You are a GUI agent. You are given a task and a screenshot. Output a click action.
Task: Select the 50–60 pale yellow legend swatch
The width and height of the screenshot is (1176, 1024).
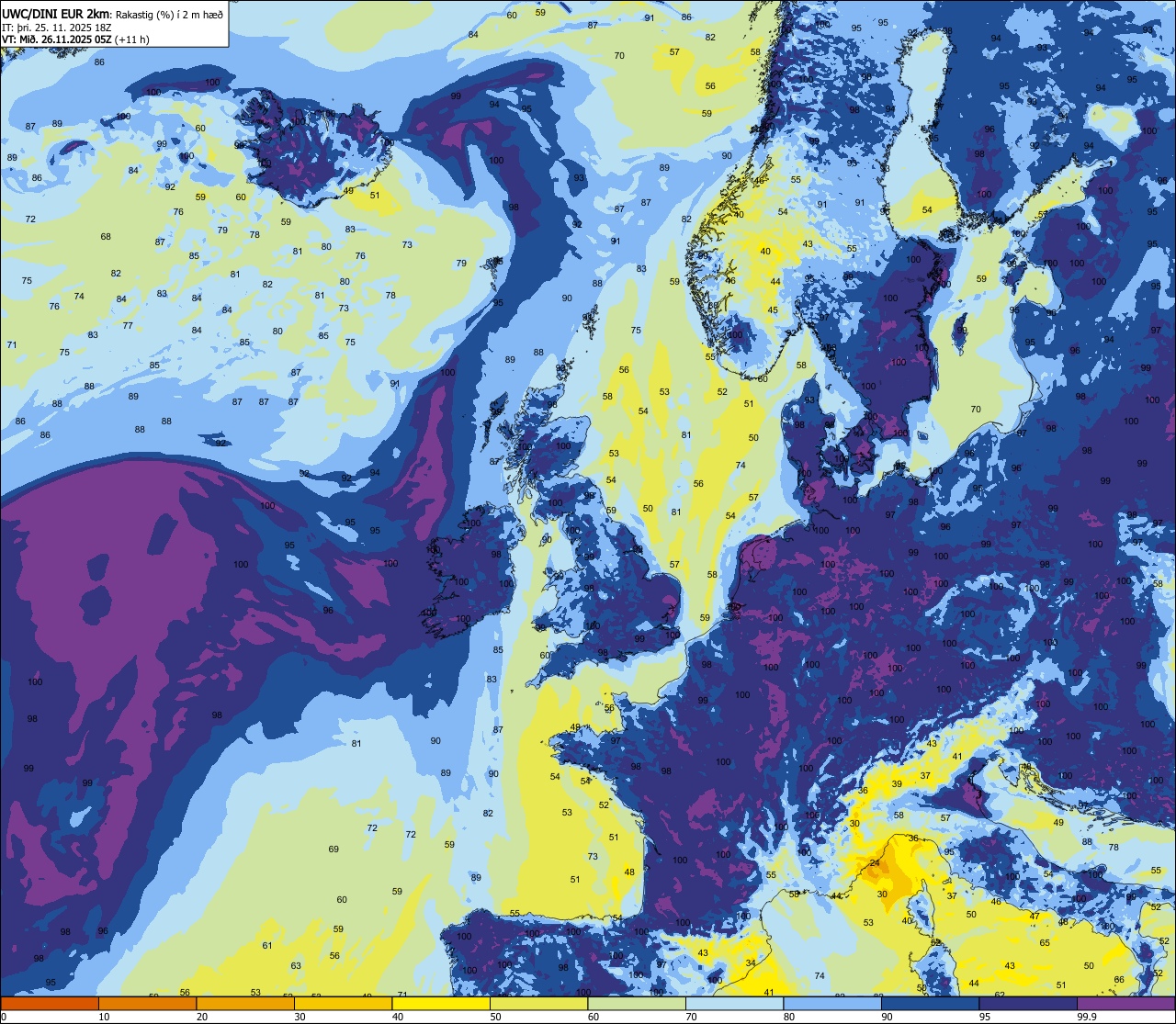[x=538, y=1003]
